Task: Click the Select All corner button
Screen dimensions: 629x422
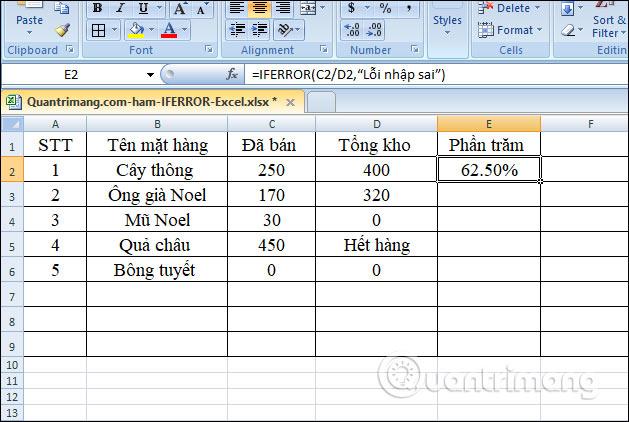Action: click(x=12, y=124)
